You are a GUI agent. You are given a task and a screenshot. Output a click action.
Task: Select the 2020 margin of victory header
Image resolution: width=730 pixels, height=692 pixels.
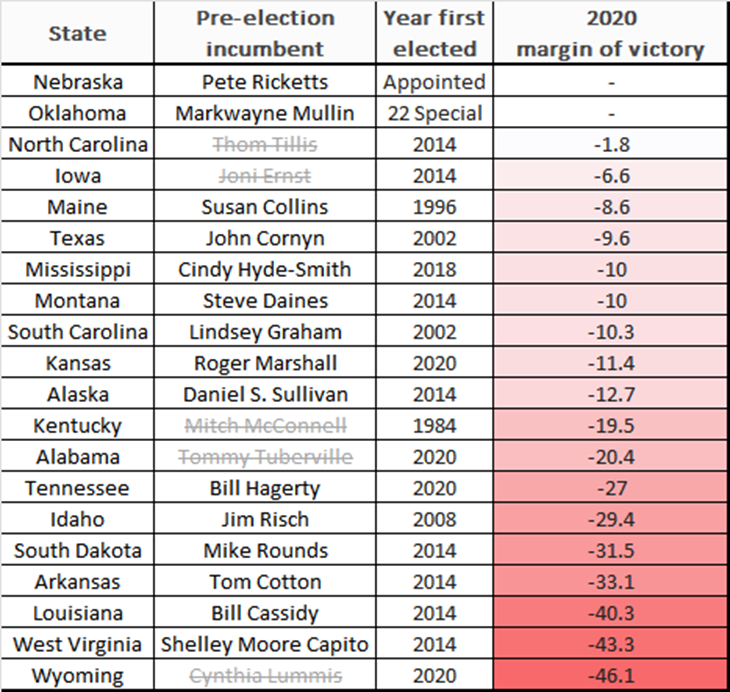pos(609,33)
